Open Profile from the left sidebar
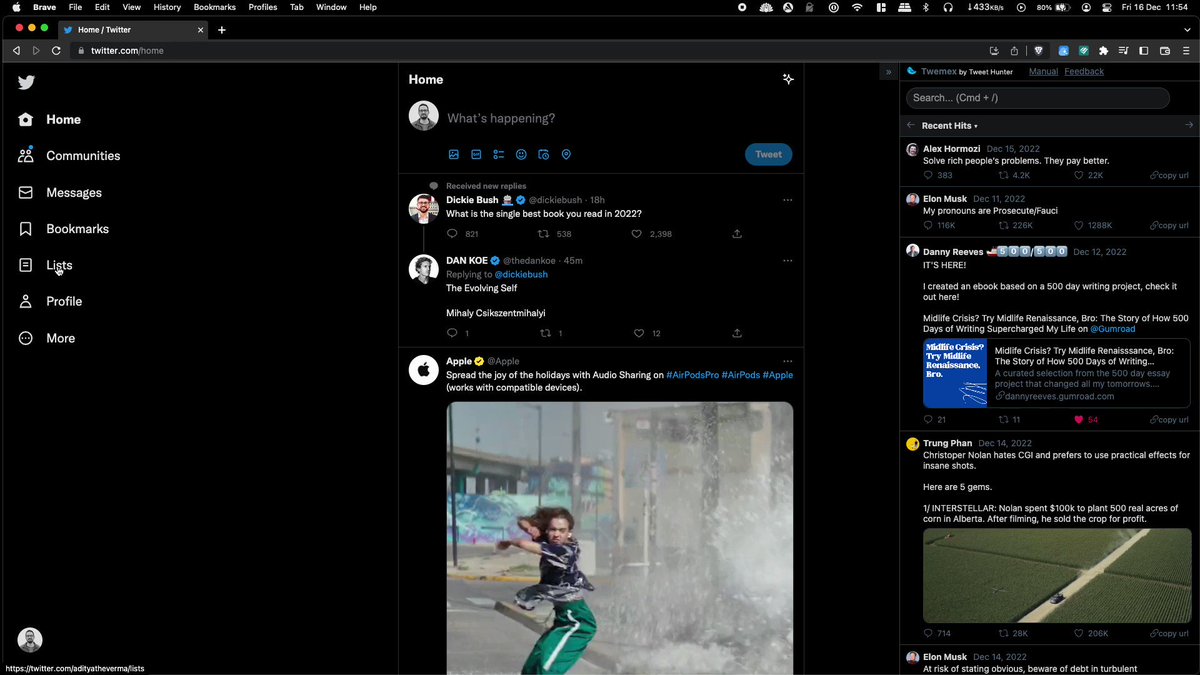 tap(50, 301)
